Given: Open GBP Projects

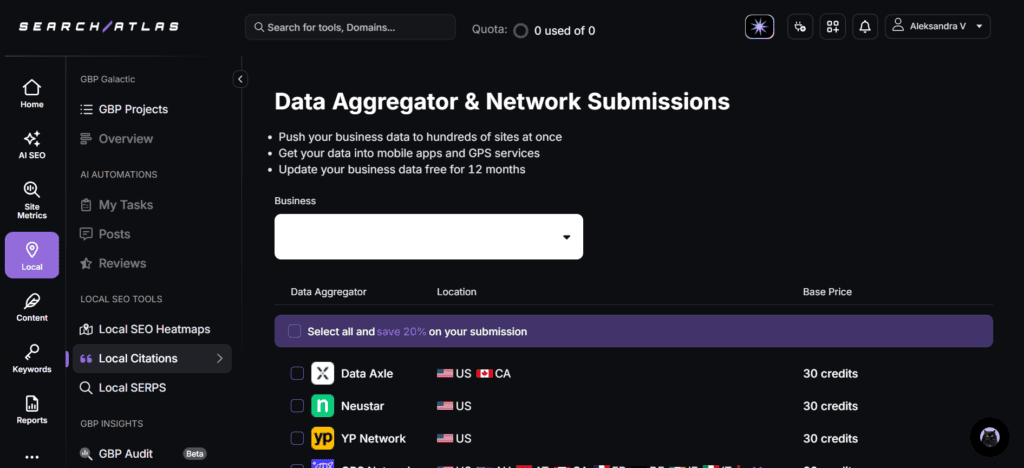Looking at the screenshot, I should [x=124, y=109].
